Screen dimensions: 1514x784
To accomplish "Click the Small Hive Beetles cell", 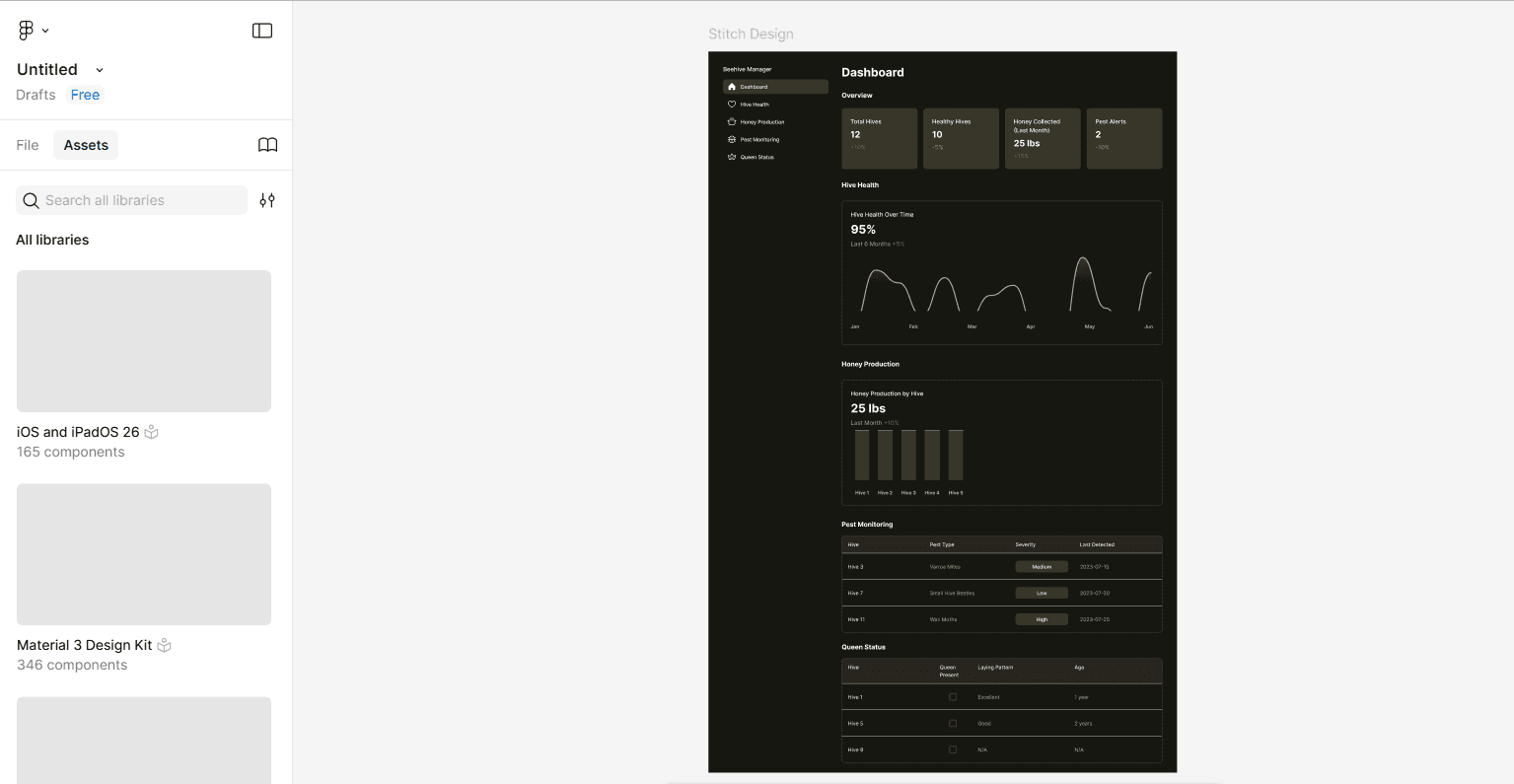I will click(x=952, y=594).
